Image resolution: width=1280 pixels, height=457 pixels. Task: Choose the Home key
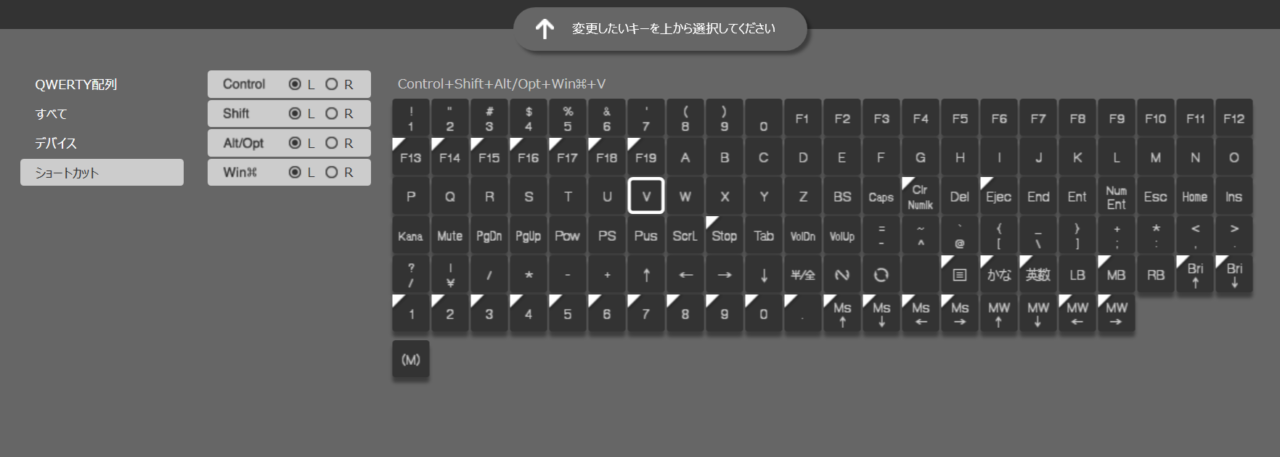tap(1195, 197)
